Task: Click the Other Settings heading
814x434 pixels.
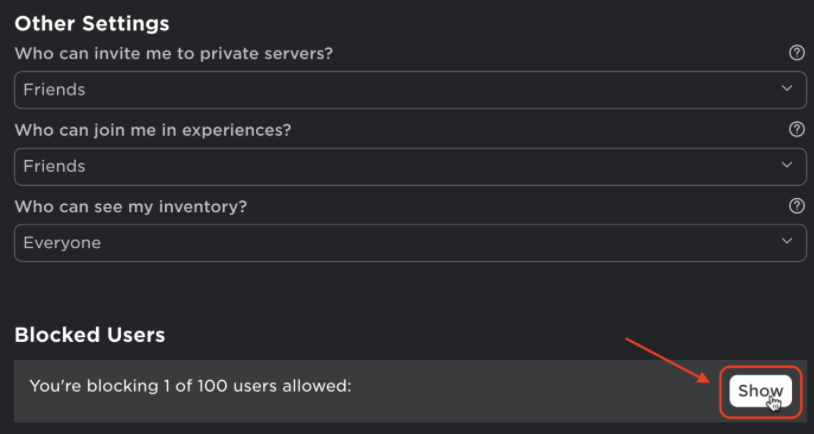Action: tap(92, 24)
